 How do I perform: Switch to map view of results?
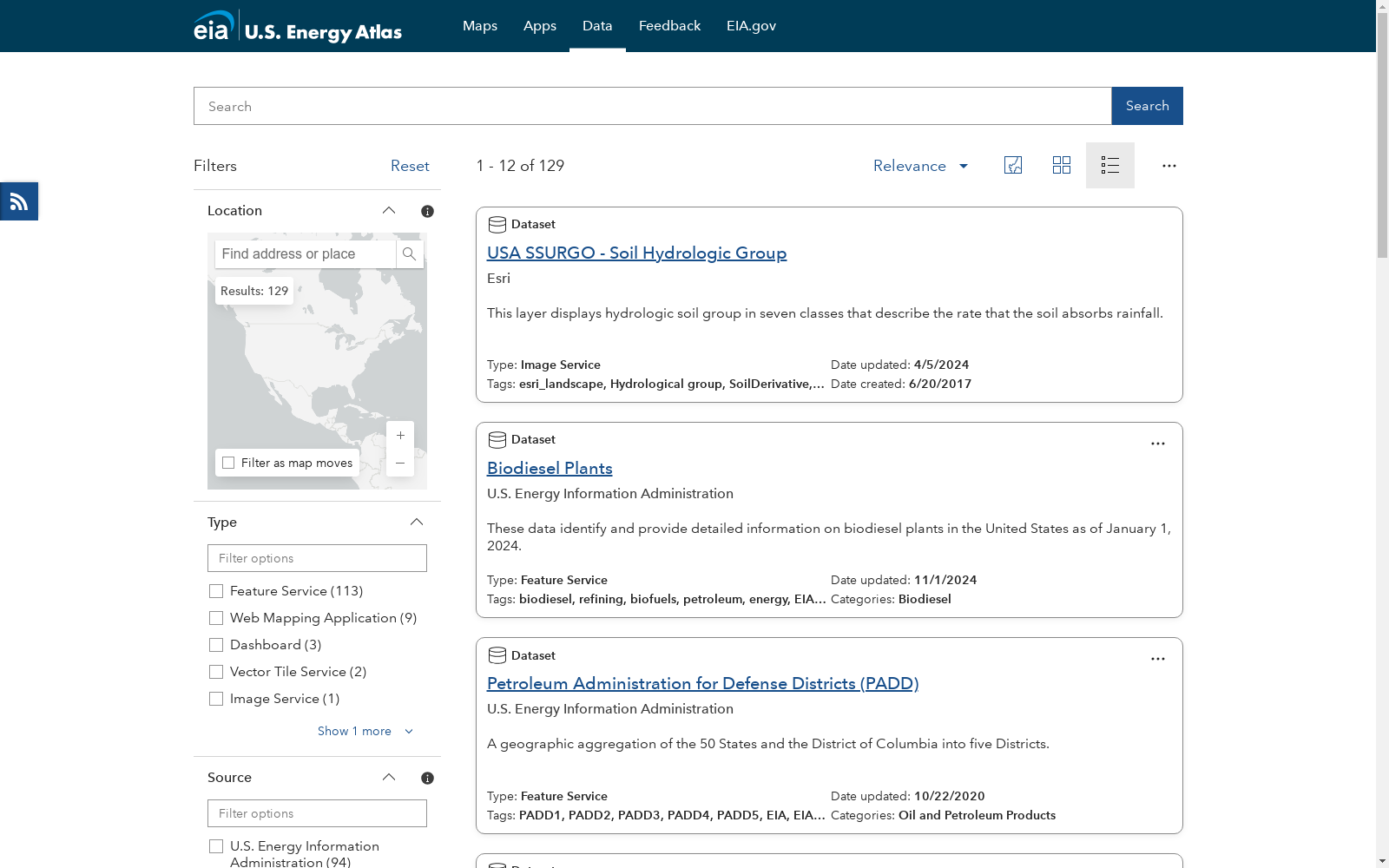click(x=1013, y=165)
